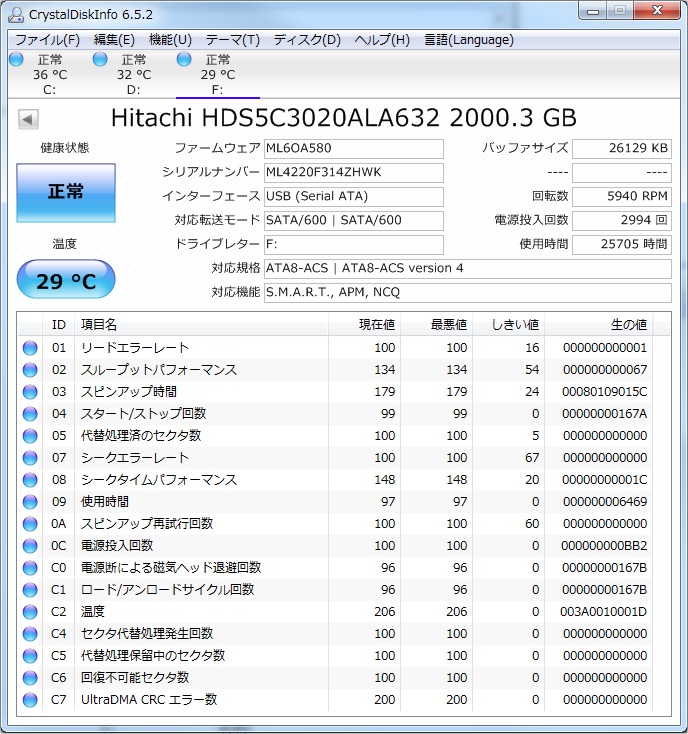The width and height of the screenshot is (688, 734).
Task: Click the 最悪値 column header
Action: tap(437, 324)
